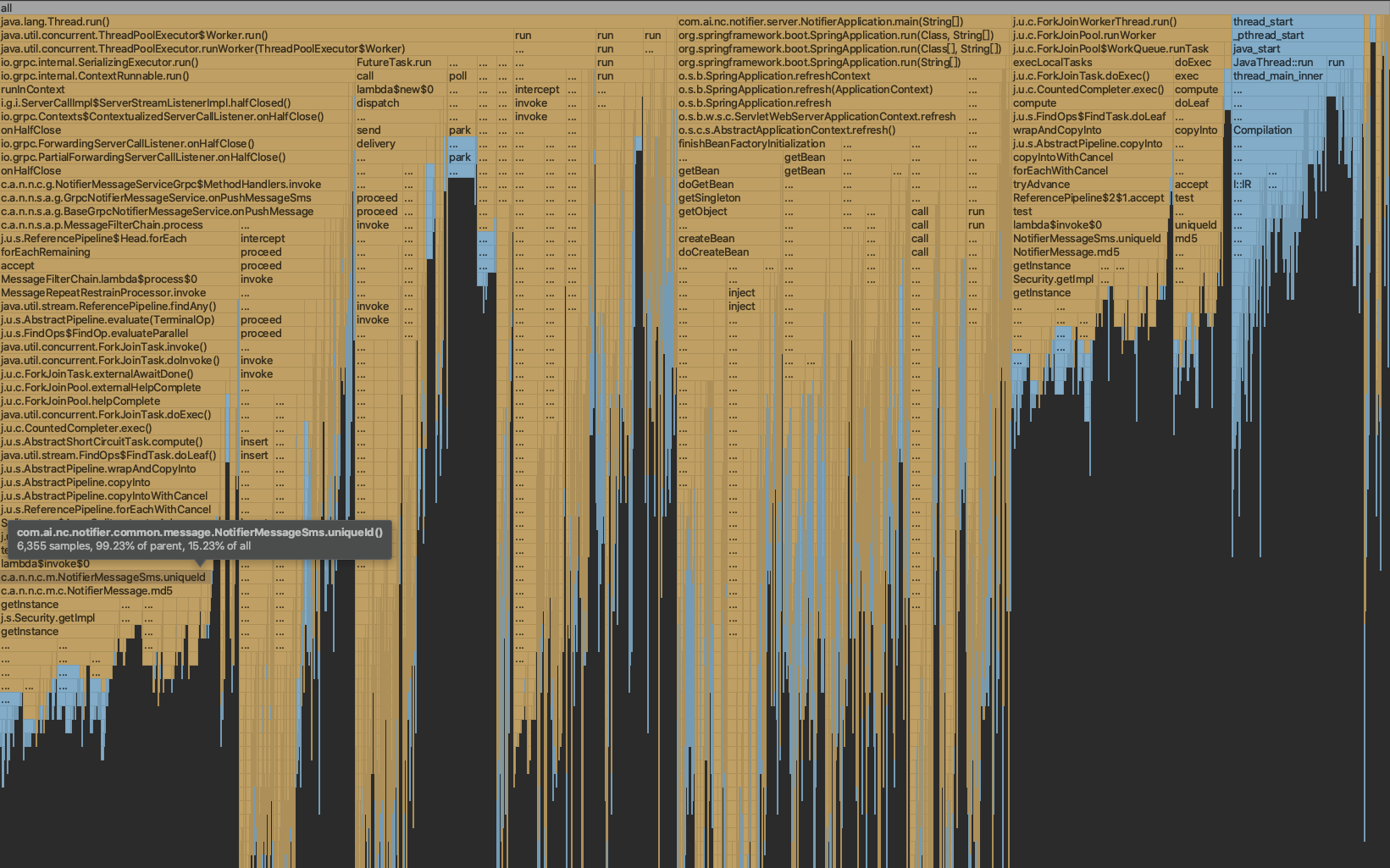Select j.u.c.ForkJoinPool.helpComplete frame

point(113,401)
